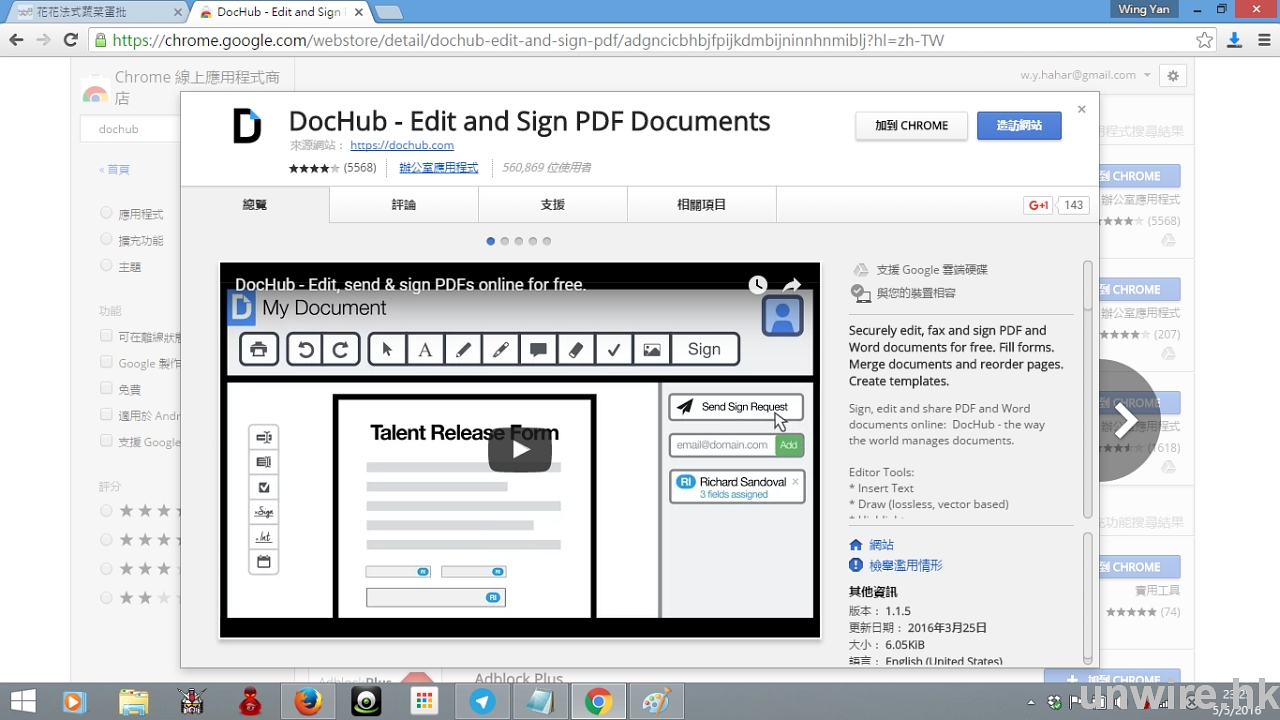Switch to the 評論 tab
This screenshot has width=1280, height=720.
click(x=403, y=205)
